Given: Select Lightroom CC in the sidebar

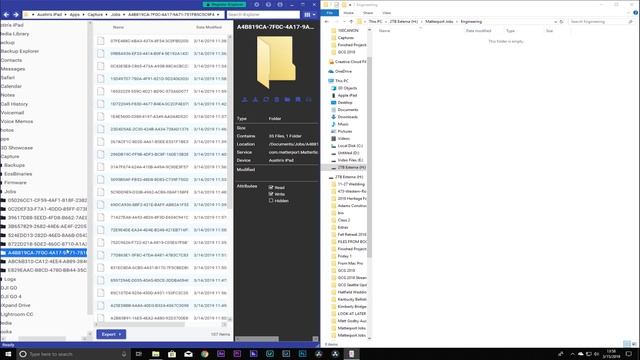Looking at the screenshot, I should coord(17,314).
